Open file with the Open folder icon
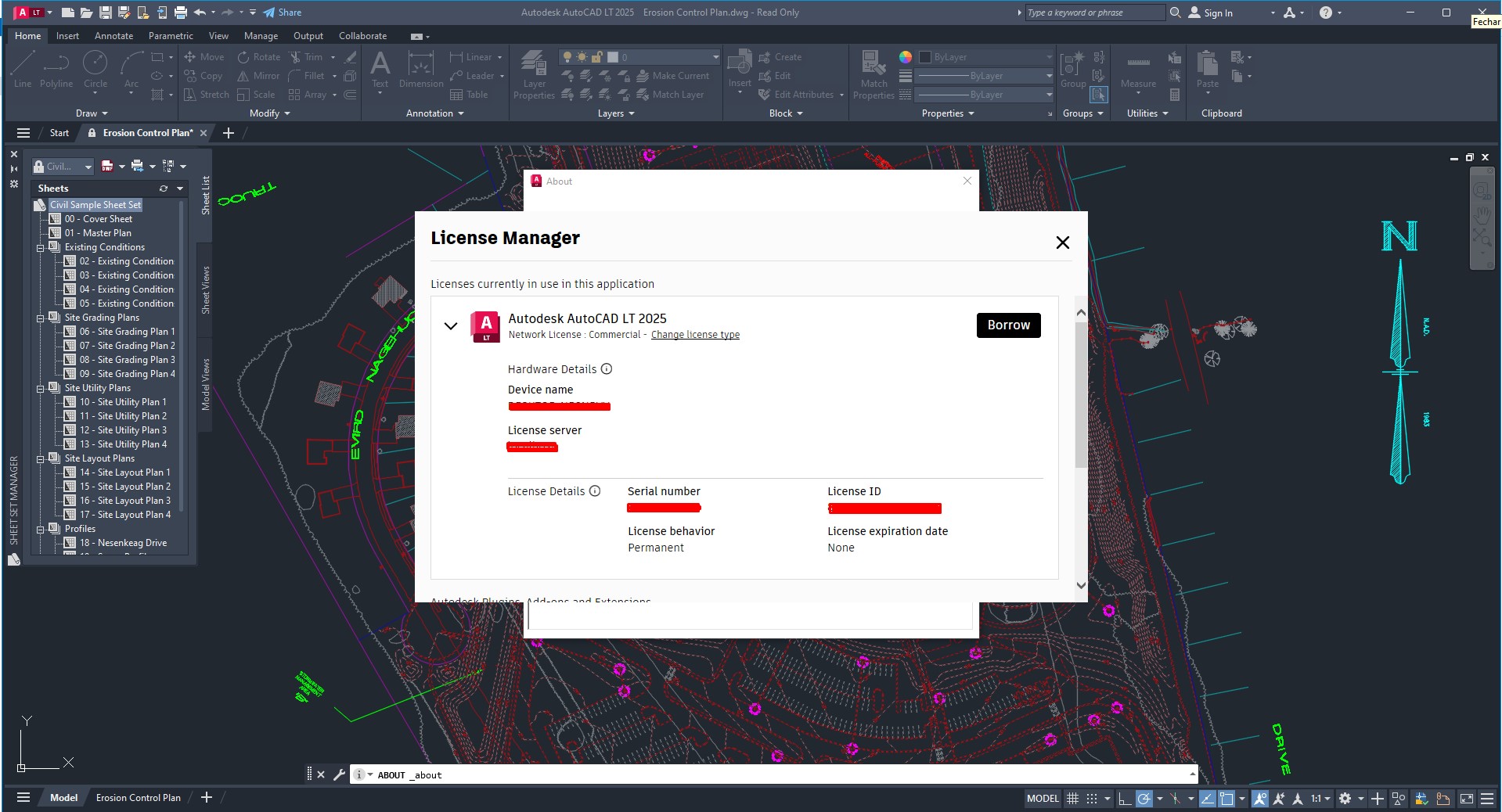The height and width of the screenshot is (812, 1502). 86,13
